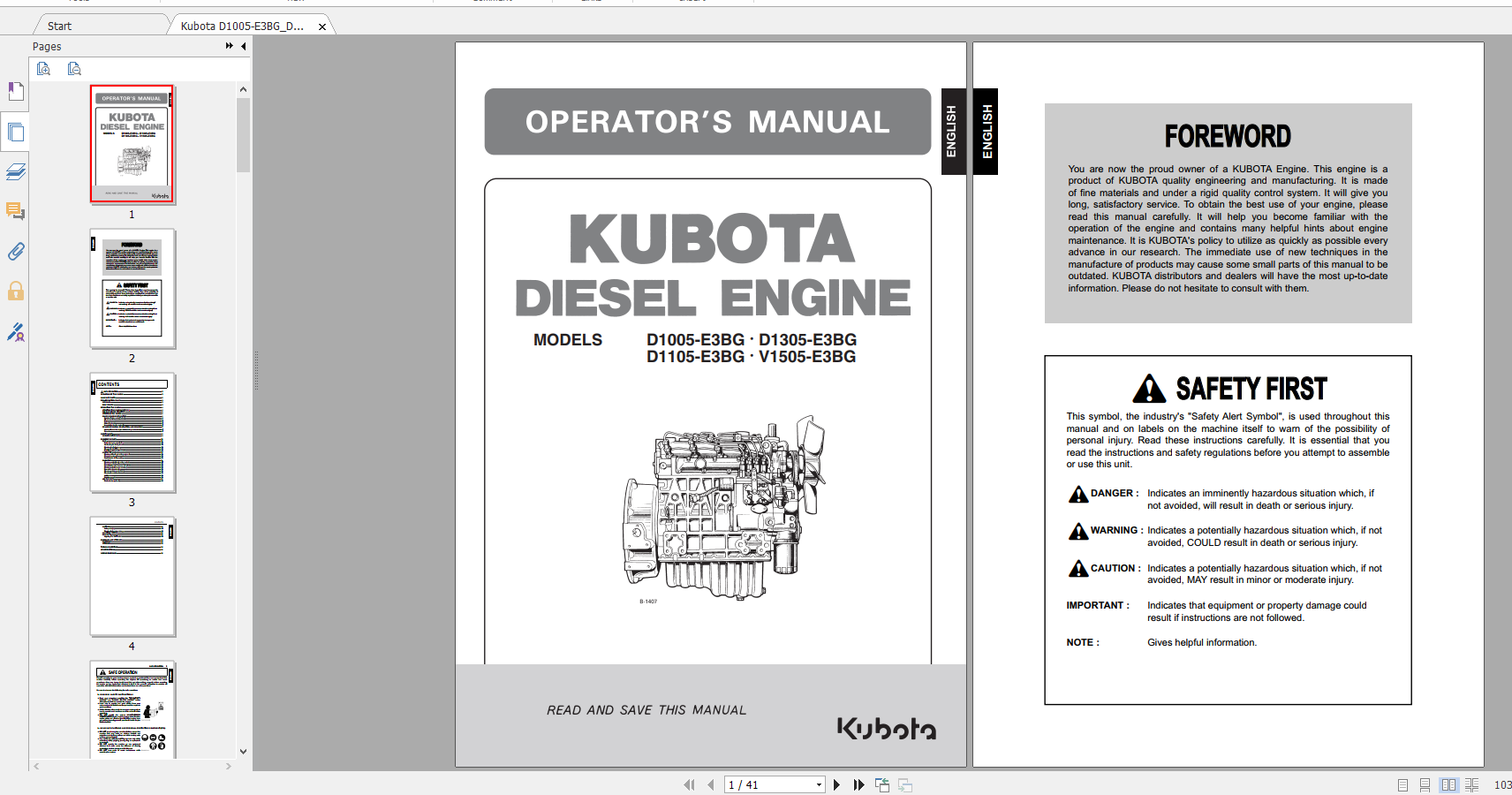1512x795 pixels.
Task: Expand the Pages panel options chevron
Action: (228, 46)
